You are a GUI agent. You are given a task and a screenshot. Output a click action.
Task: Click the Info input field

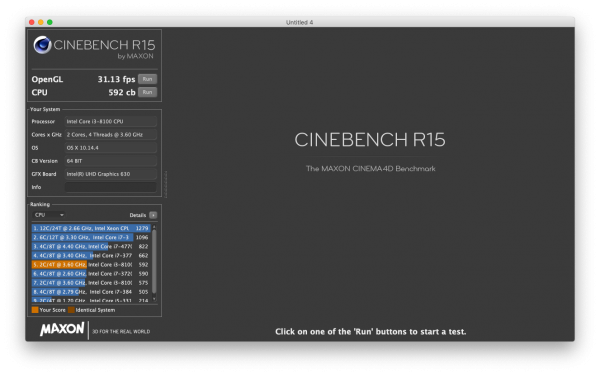pos(111,187)
